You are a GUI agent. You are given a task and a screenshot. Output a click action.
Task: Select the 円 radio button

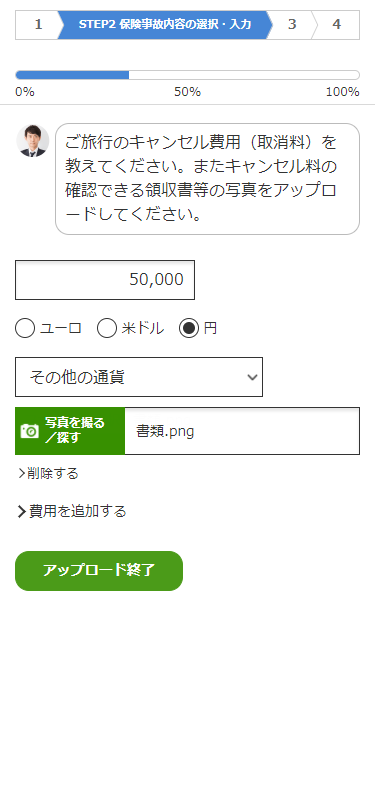[189, 328]
